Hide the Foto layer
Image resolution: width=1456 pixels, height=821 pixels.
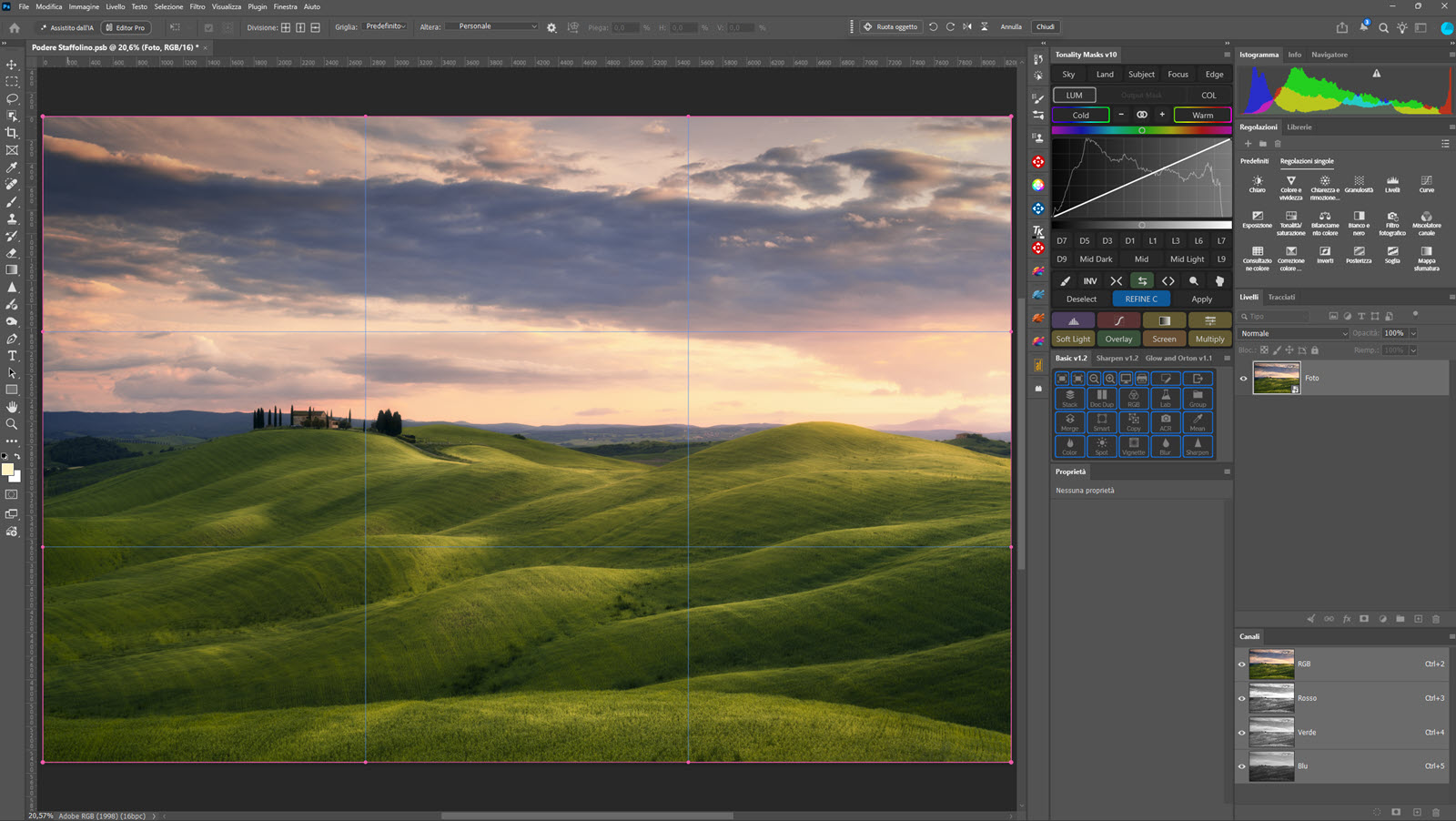coord(1243,378)
